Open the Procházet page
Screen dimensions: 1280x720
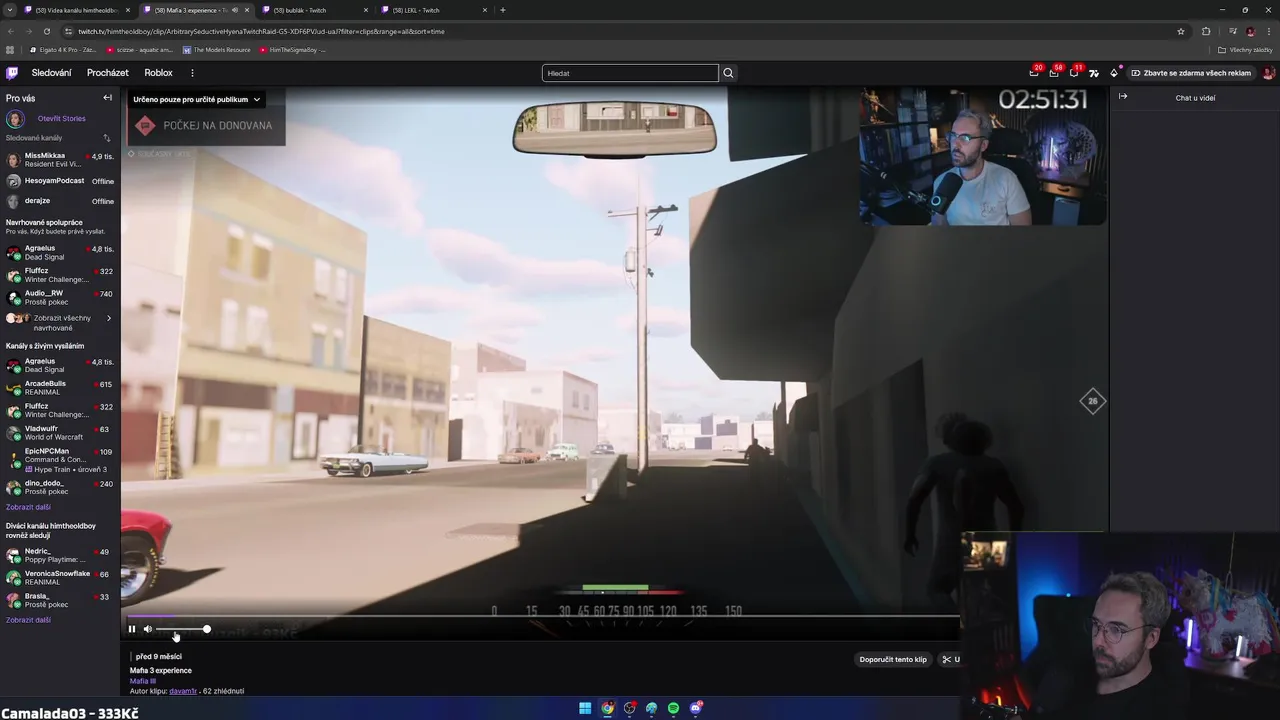pos(108,73)
